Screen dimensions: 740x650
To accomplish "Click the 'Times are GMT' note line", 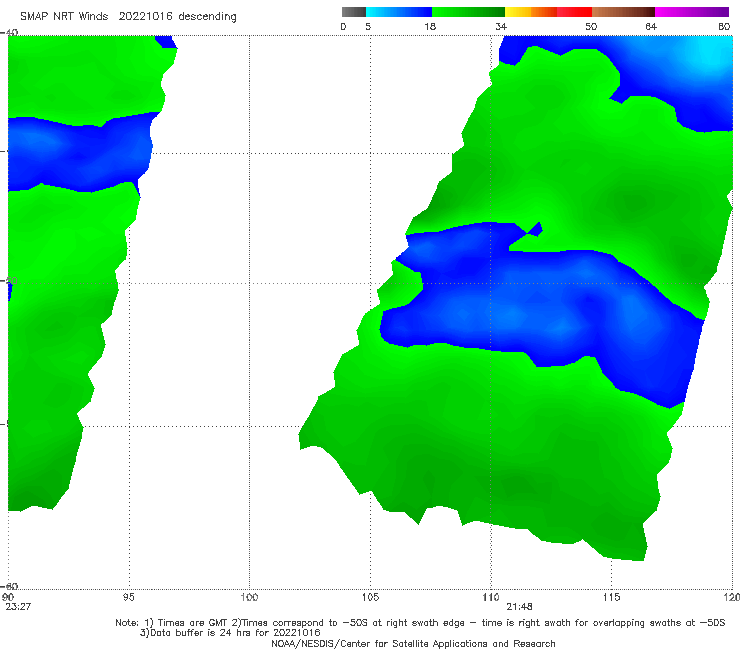I will pyautogui.click(x=420, y=623).
